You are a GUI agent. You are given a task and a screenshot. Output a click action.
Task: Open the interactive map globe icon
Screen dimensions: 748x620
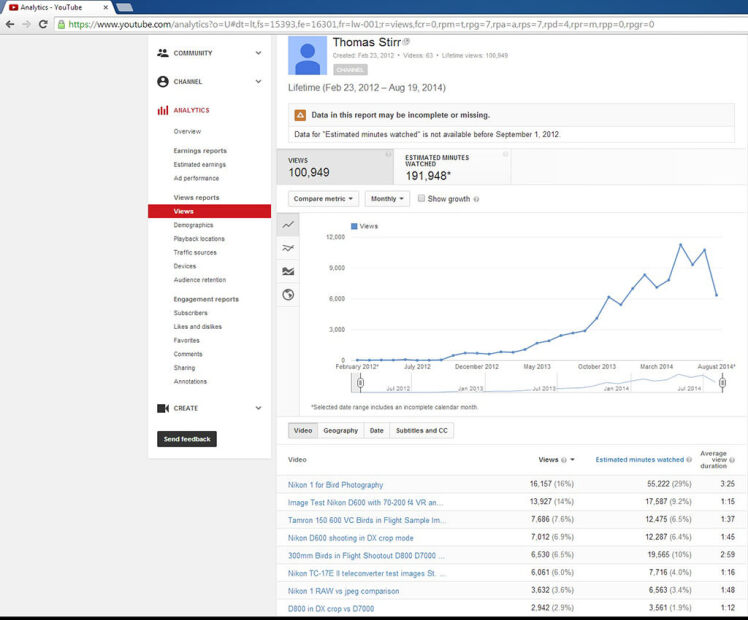[x=288, y=294]
